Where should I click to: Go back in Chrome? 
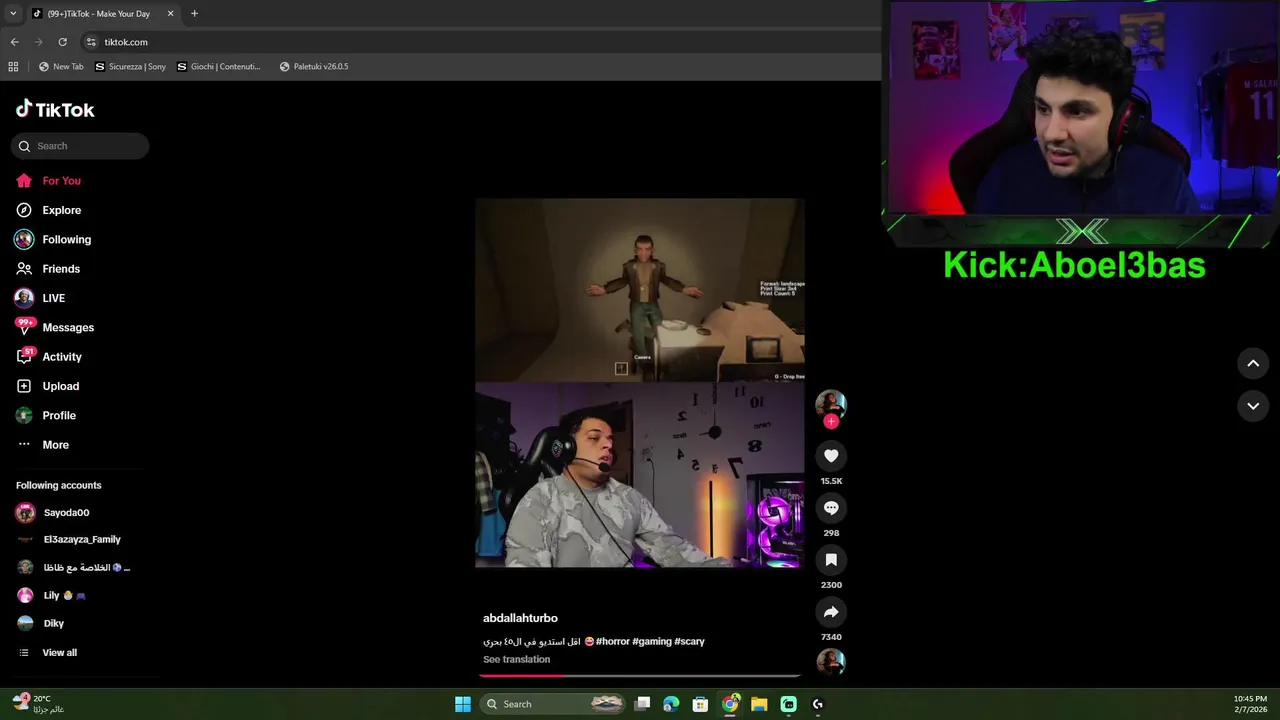tap(14, 42)
